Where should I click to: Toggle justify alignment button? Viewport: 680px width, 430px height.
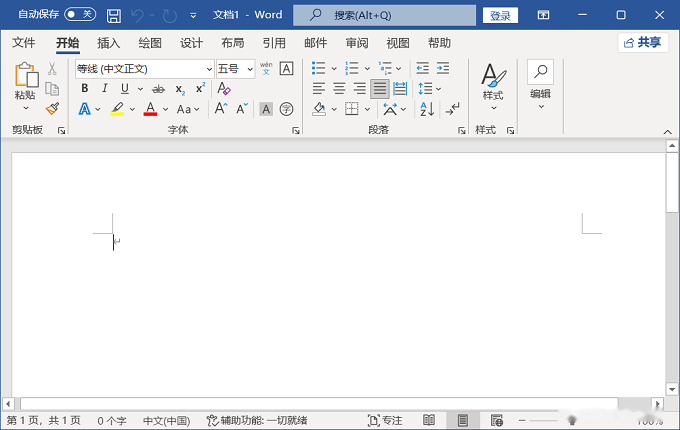(379, 89)
